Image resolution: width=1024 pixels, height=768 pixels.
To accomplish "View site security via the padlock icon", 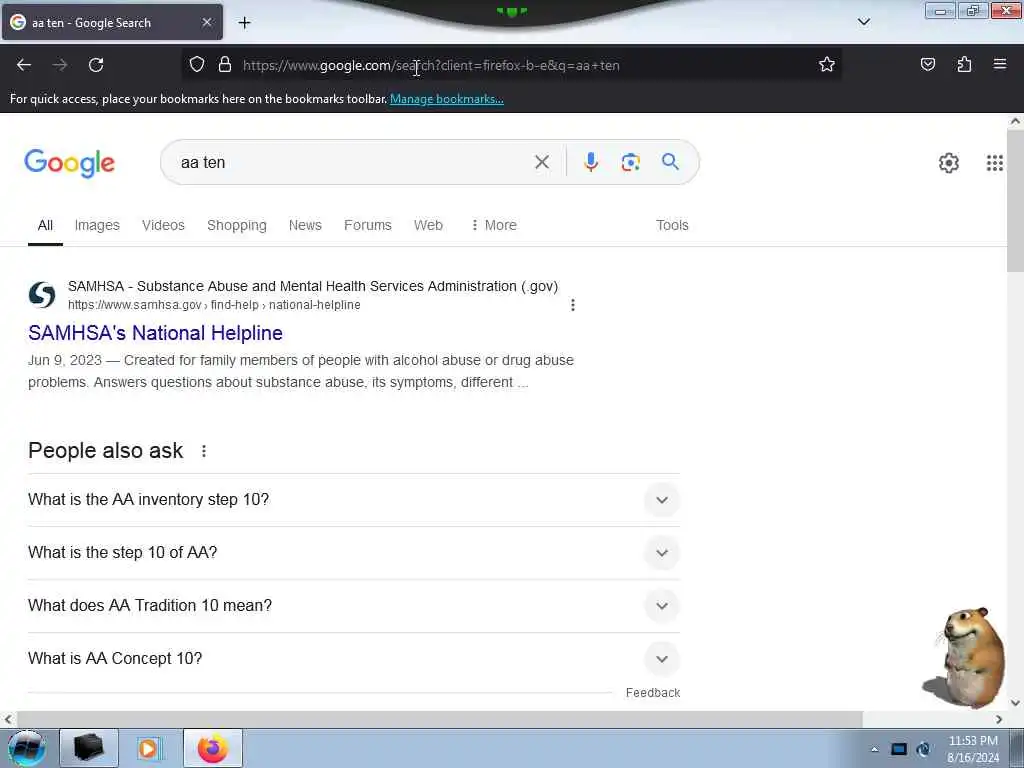I will (225, 65).
